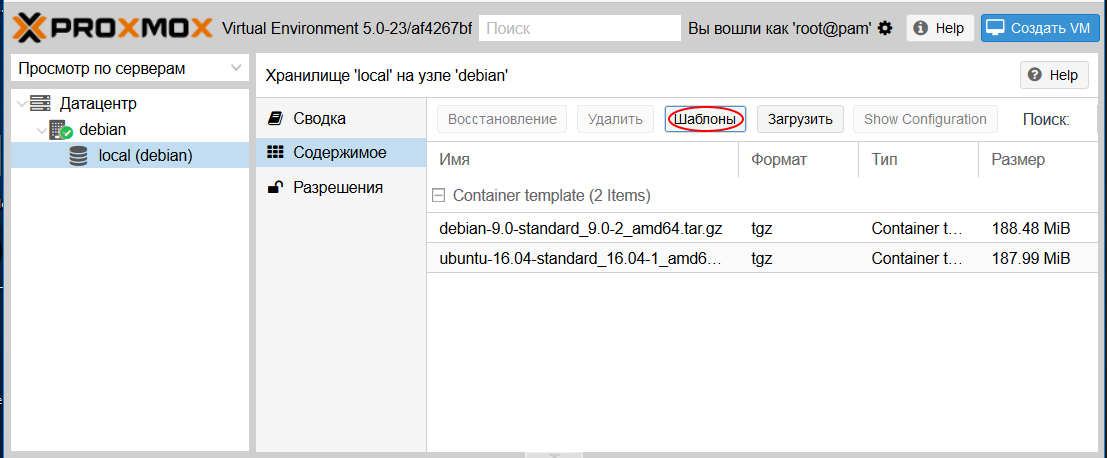Open the Разрешения tab
This screenshot has width=1107, height=458.
[341, 187]
